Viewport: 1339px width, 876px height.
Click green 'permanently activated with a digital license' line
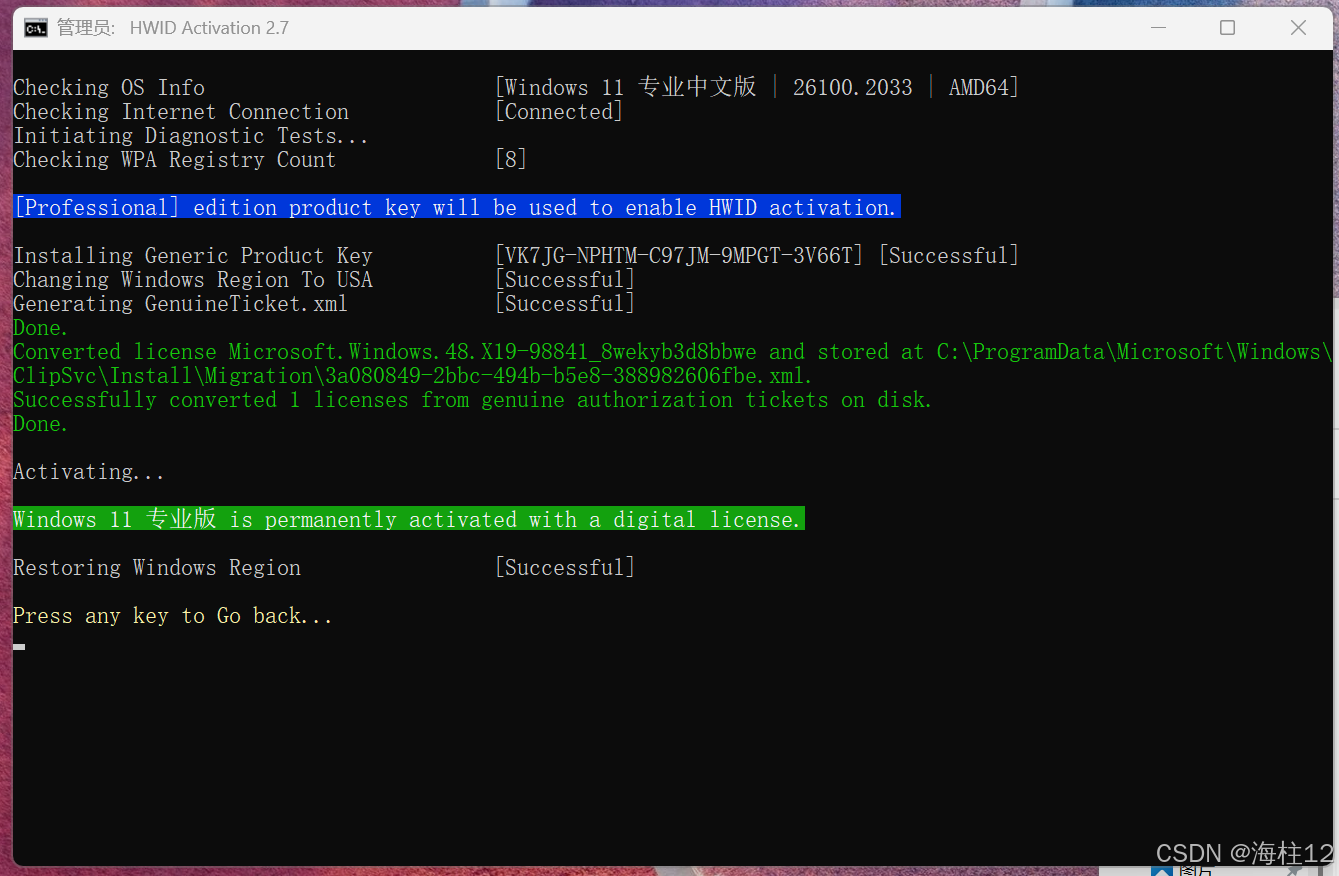tap(409, 520)
